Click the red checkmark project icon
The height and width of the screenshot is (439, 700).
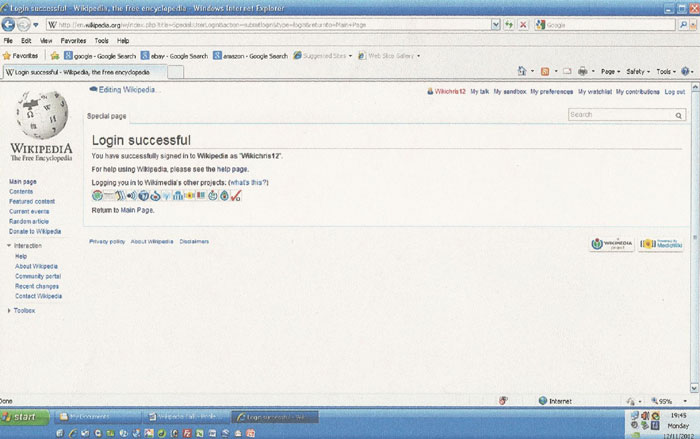tap(236, 195)
